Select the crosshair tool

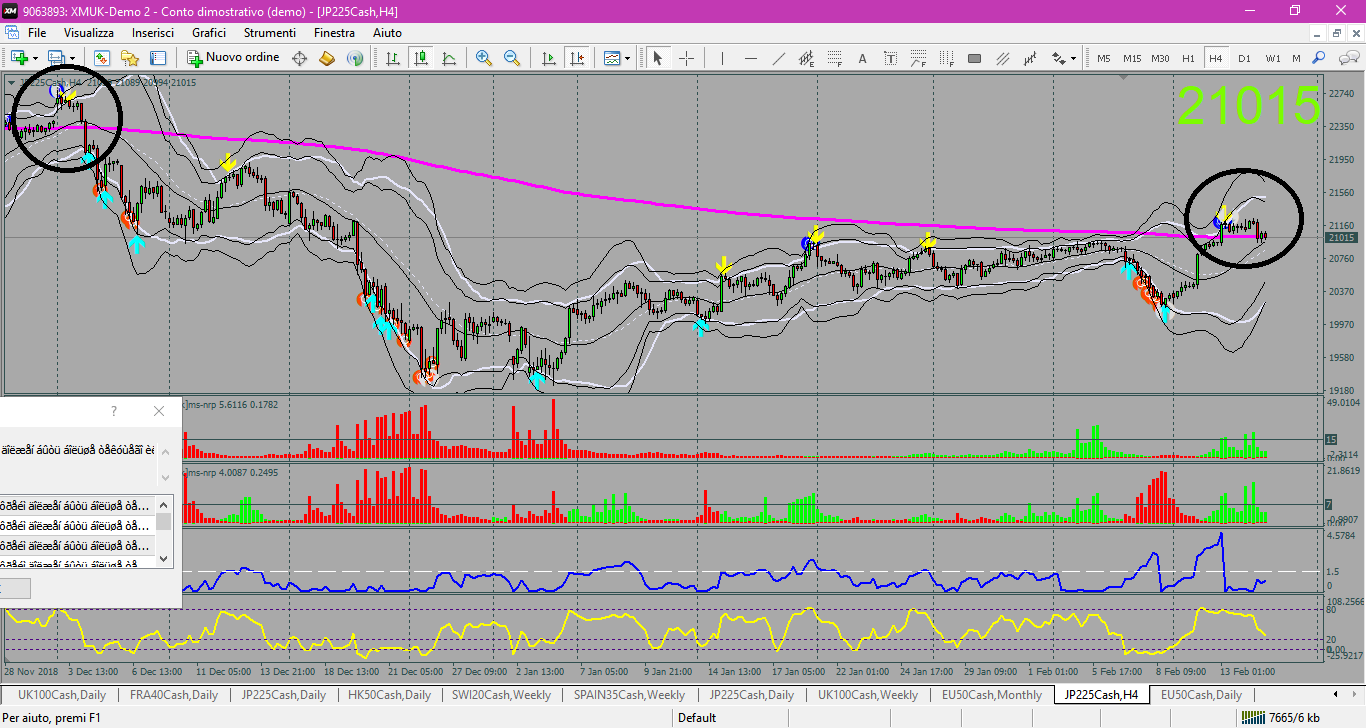[x=686, y=58]
